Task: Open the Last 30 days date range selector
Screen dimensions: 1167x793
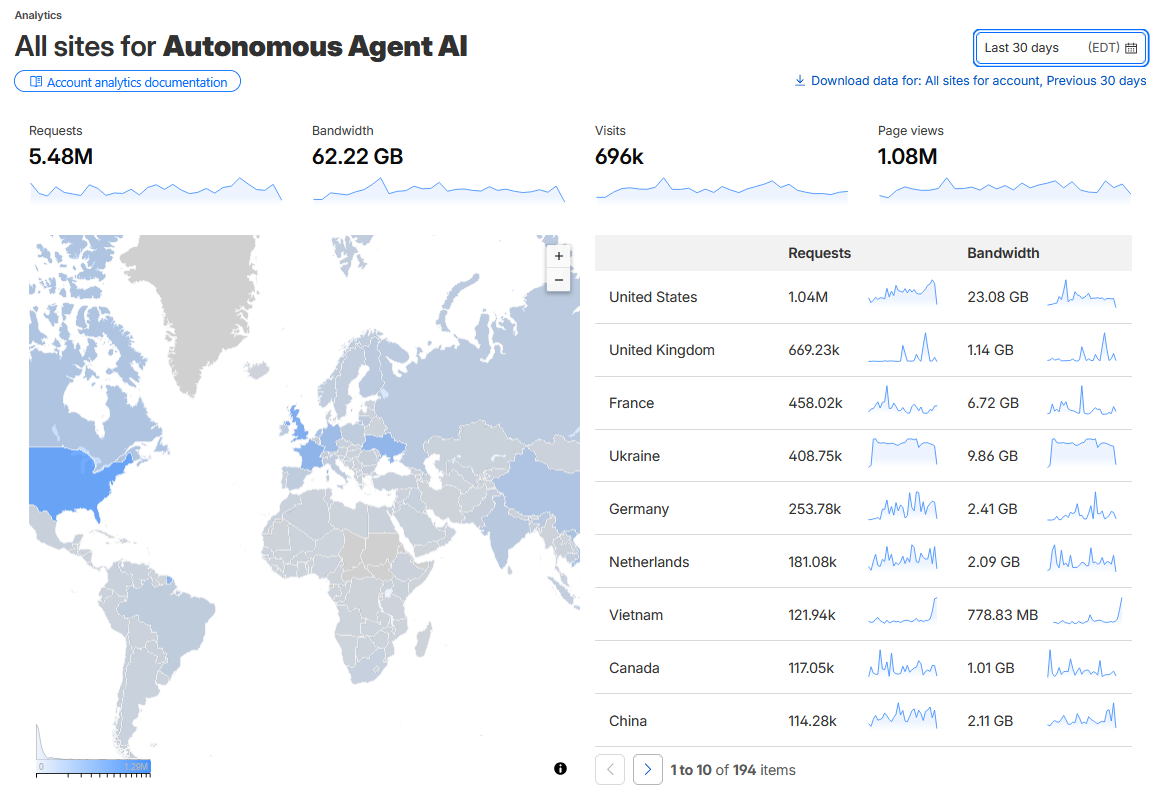Action: click(x=1061, y=48)
